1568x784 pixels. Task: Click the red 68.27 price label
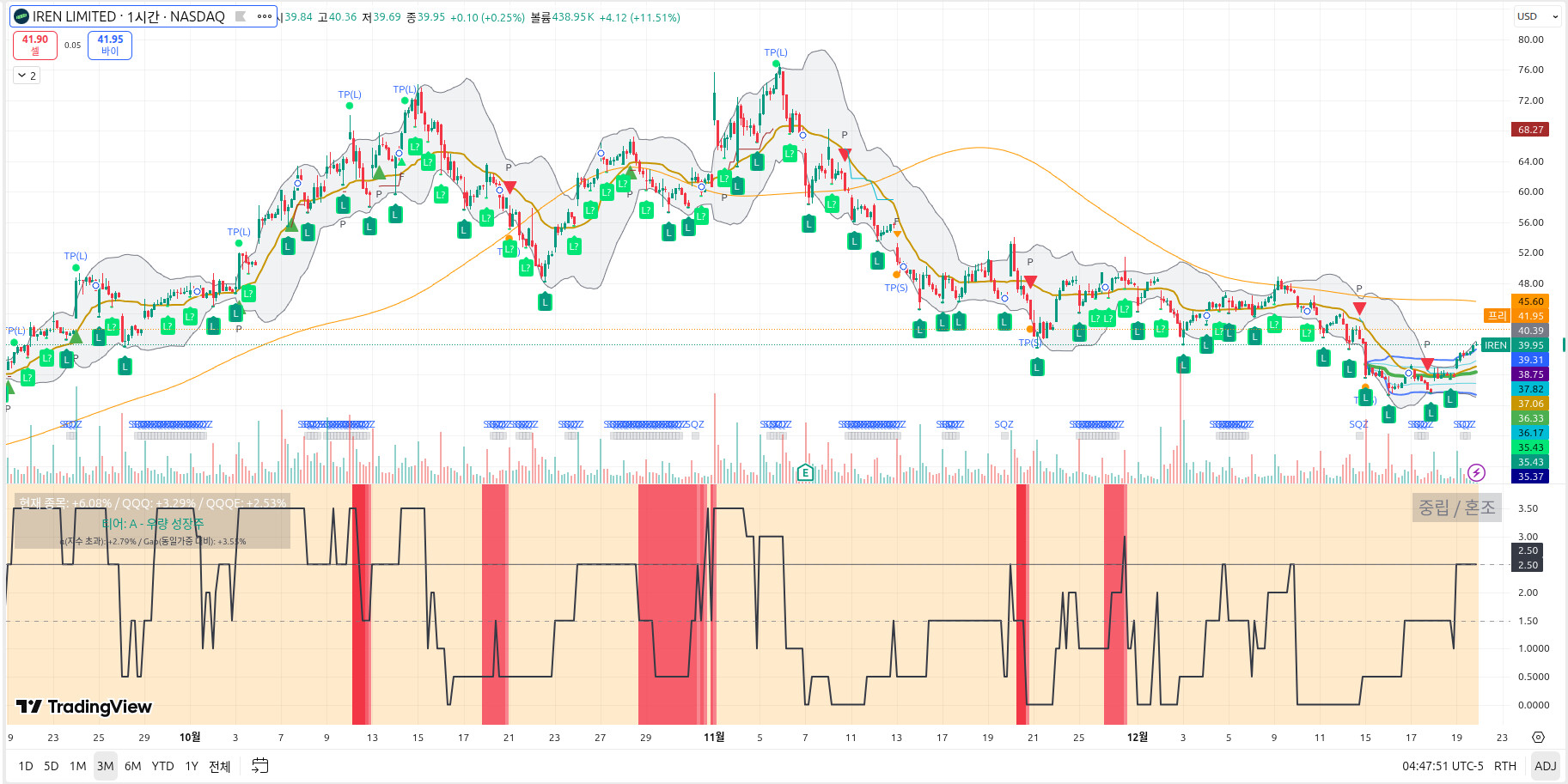pyautogui.click(x=1530, y=130)
